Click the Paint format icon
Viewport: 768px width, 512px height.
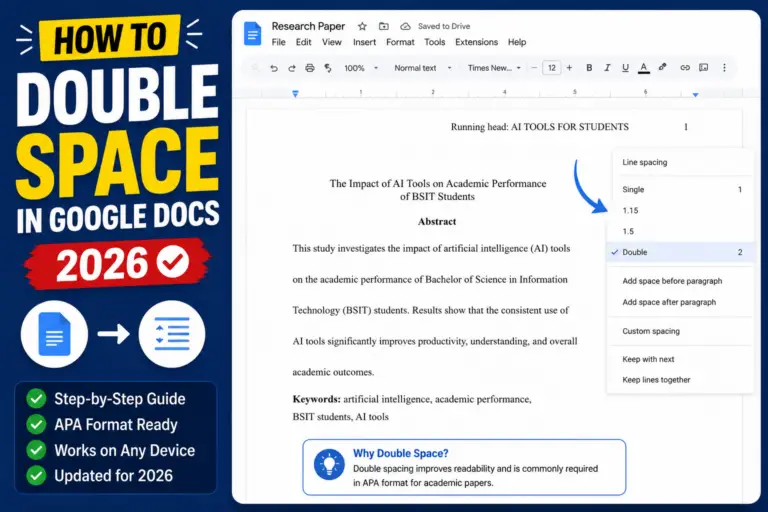(328, 68)
